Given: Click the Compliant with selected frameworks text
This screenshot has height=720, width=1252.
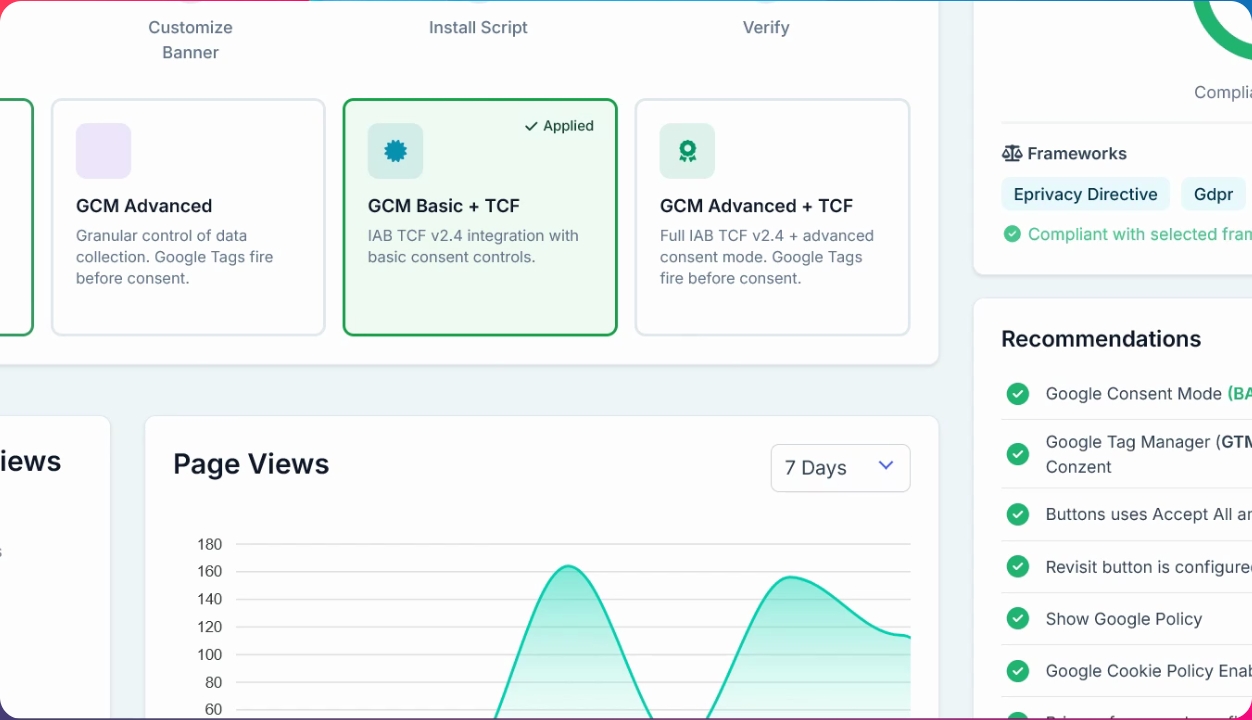Looking at the screenshot, I should (x=1139, y=234).
